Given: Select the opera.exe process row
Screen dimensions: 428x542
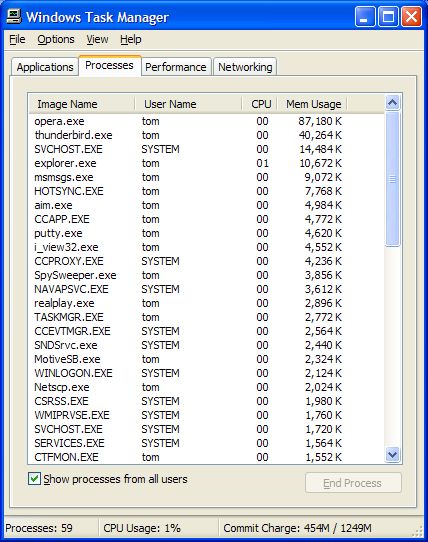Looking at the screenshot, I should pos(206,121).
